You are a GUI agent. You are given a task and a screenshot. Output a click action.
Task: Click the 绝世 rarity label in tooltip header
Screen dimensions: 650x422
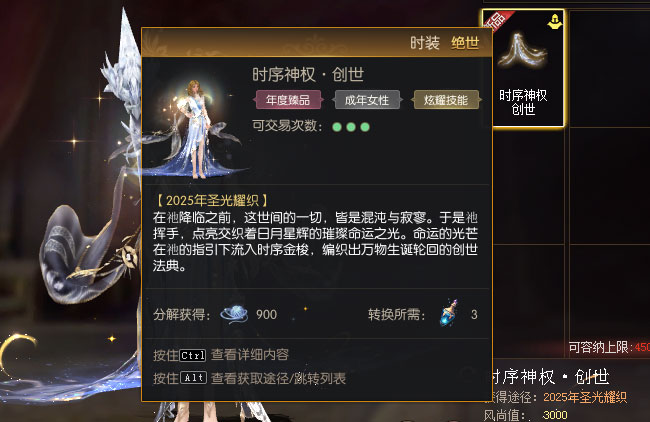click(465, 43)
